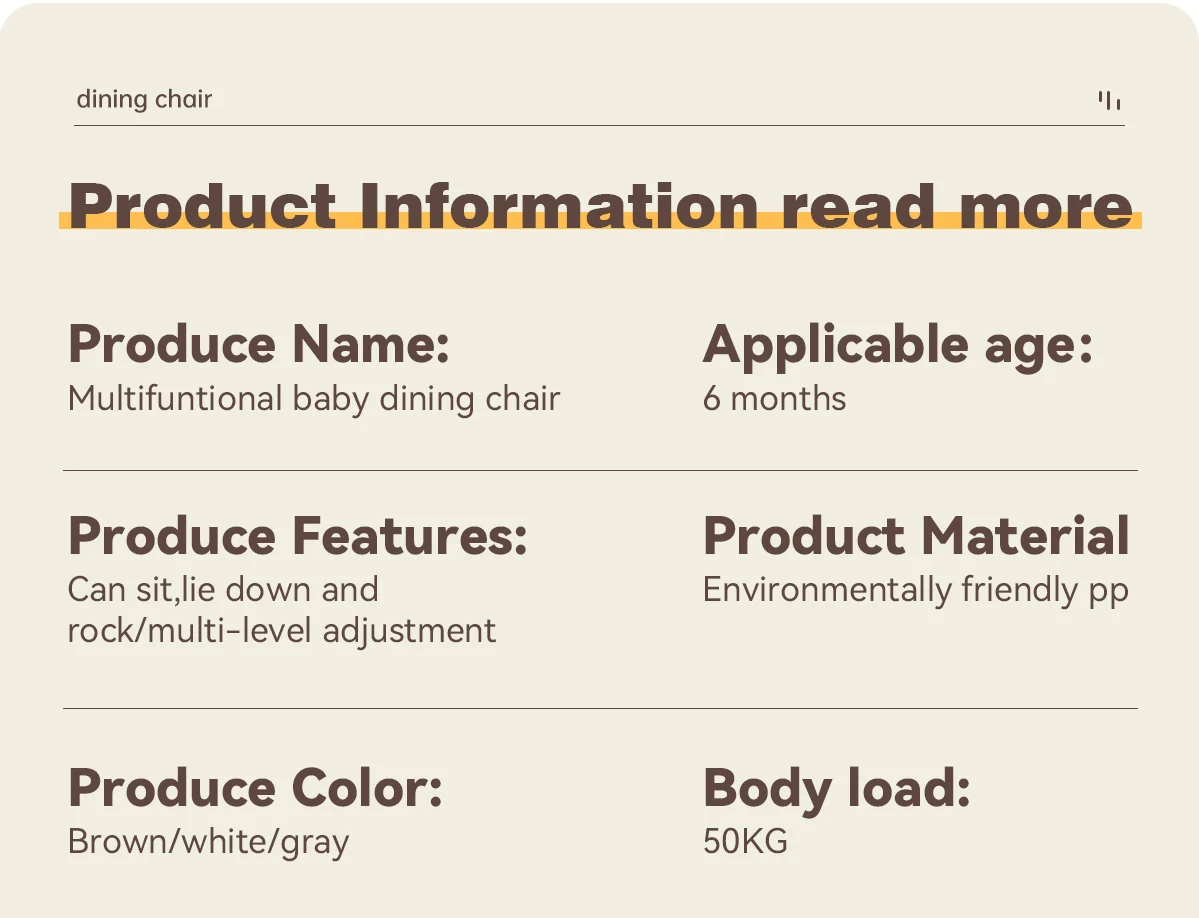Image resolution: width=1199 pixels, height=918 pixels.
Task: Click the 'Can sit,lie down and' line
Action: tap(223, 590)
